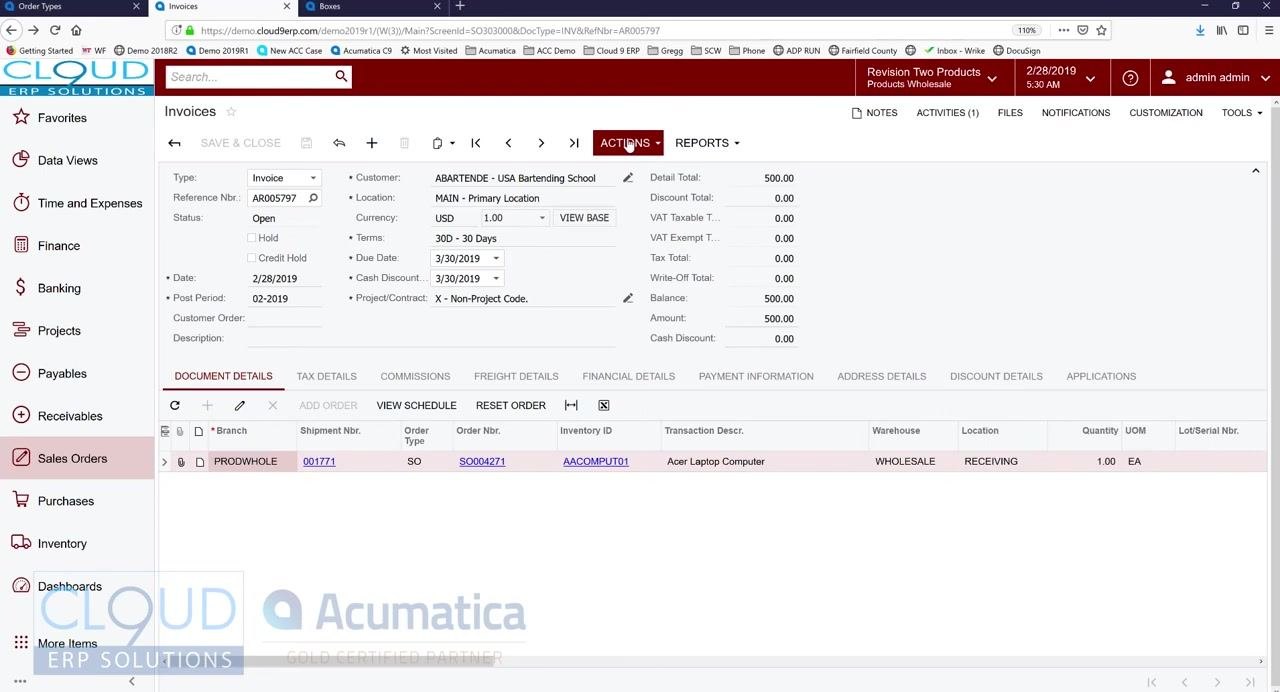Screen dimensions: 1280x692
Task: Open inventory item AACOMPUT01 link
Action: click(596, 461)
